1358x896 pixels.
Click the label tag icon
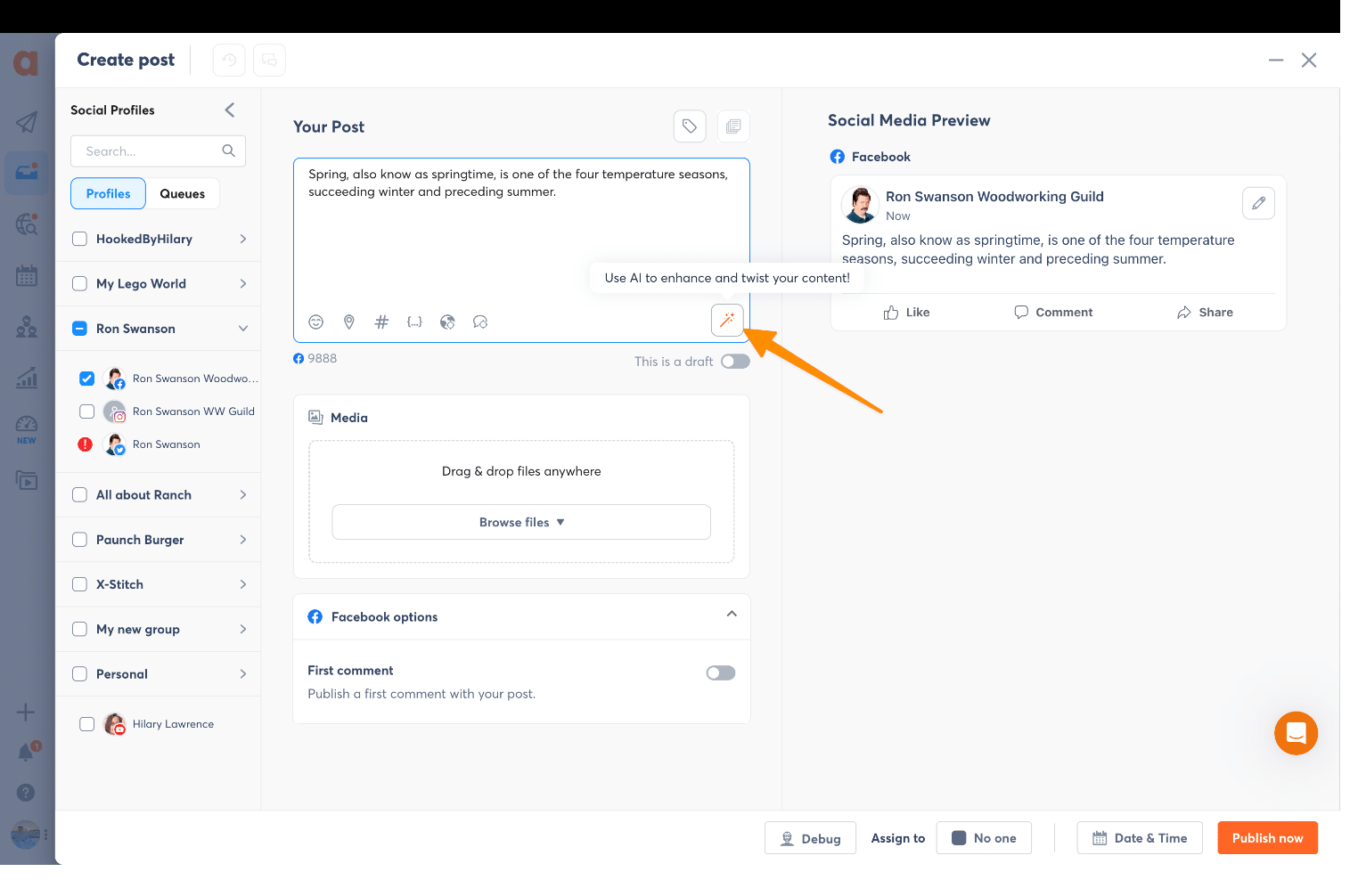point(690,126)
